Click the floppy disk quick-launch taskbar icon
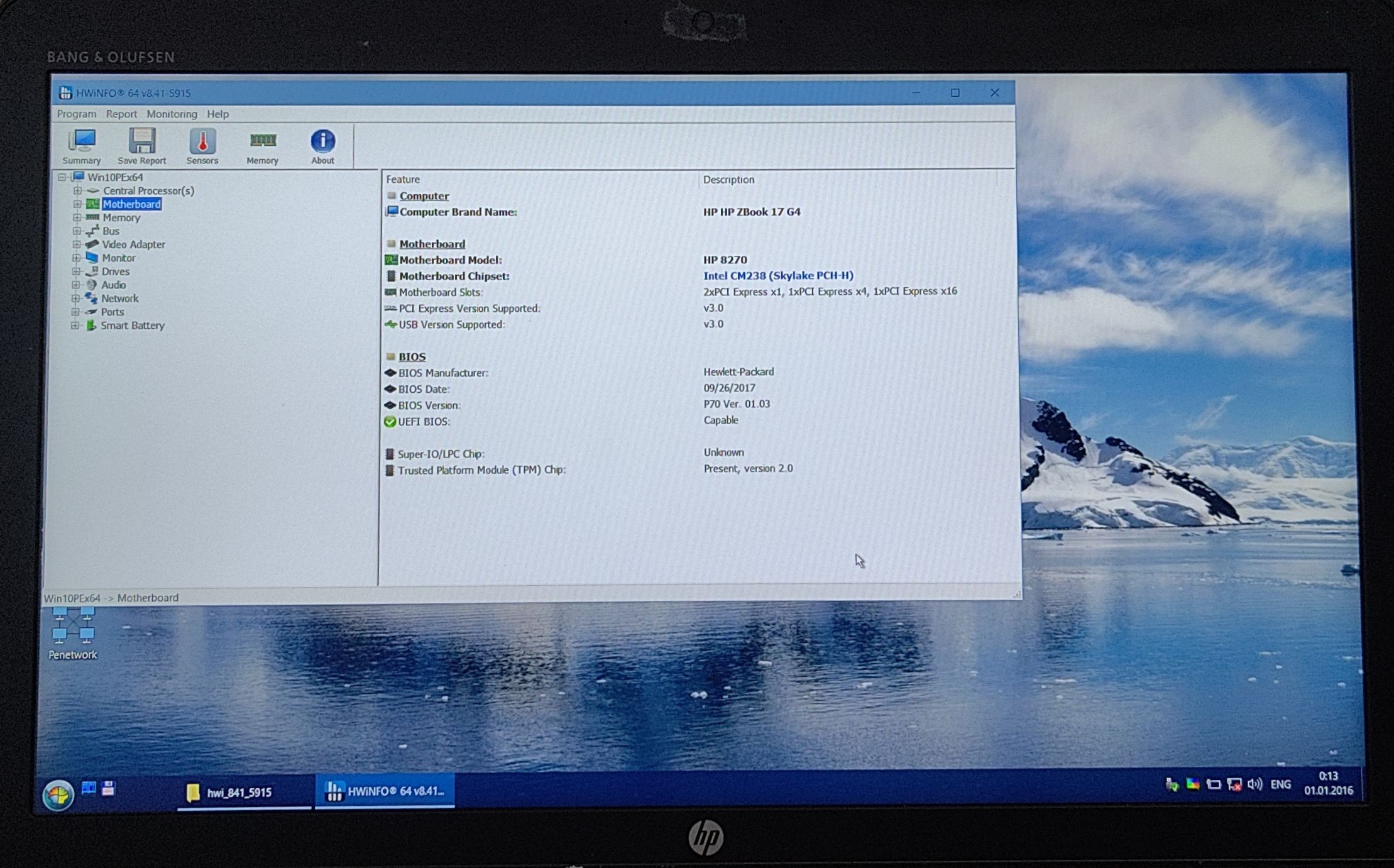Screen dimensions: 1394x868 tap(108, 788)
